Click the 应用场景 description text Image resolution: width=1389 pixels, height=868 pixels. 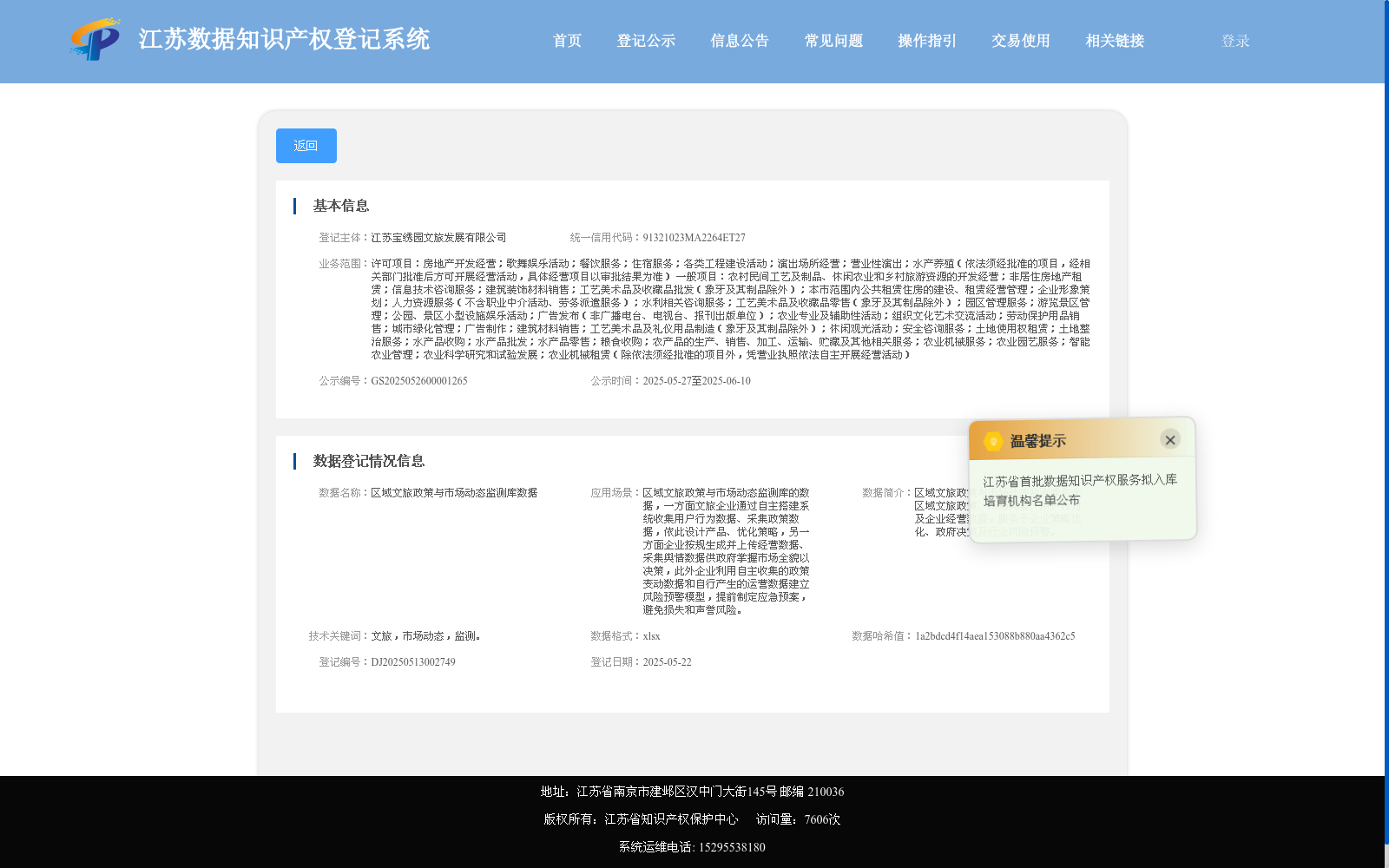(726, 551)
